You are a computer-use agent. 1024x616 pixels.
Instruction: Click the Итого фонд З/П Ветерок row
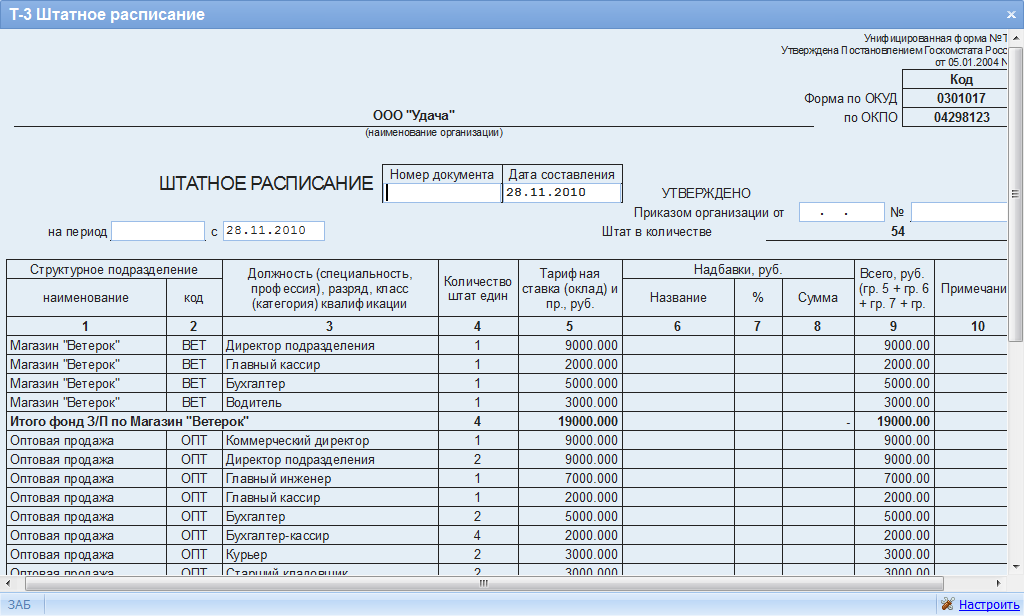[130, 422]
